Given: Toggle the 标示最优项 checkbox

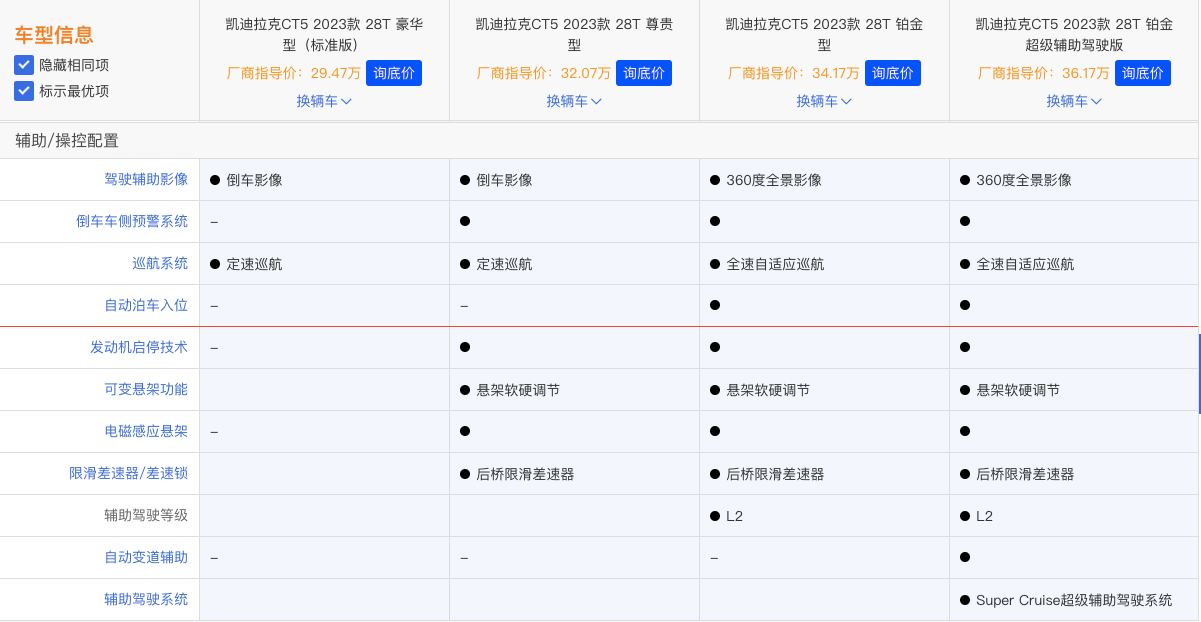Looking at the screenshot, I should (x=24, y=91).
